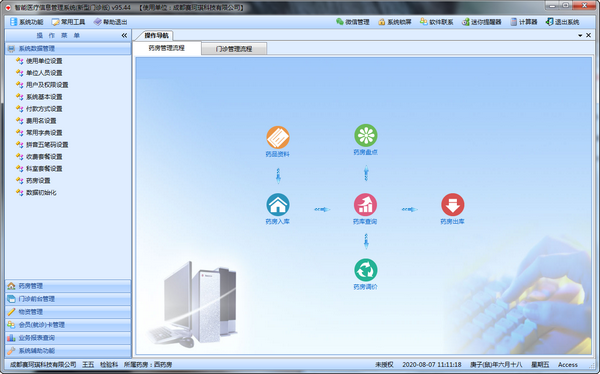Expand the 会员(就诊)卡管理 section
This screenshot has width=600, height=374.
[x=68, y=325]
